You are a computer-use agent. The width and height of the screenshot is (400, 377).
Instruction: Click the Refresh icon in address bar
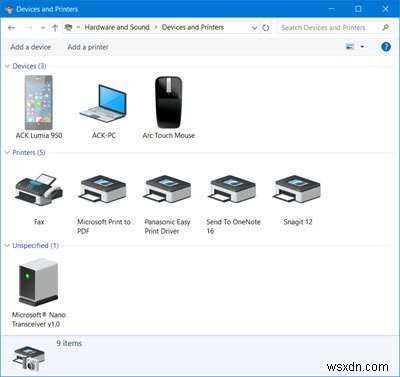coord(266,28)
